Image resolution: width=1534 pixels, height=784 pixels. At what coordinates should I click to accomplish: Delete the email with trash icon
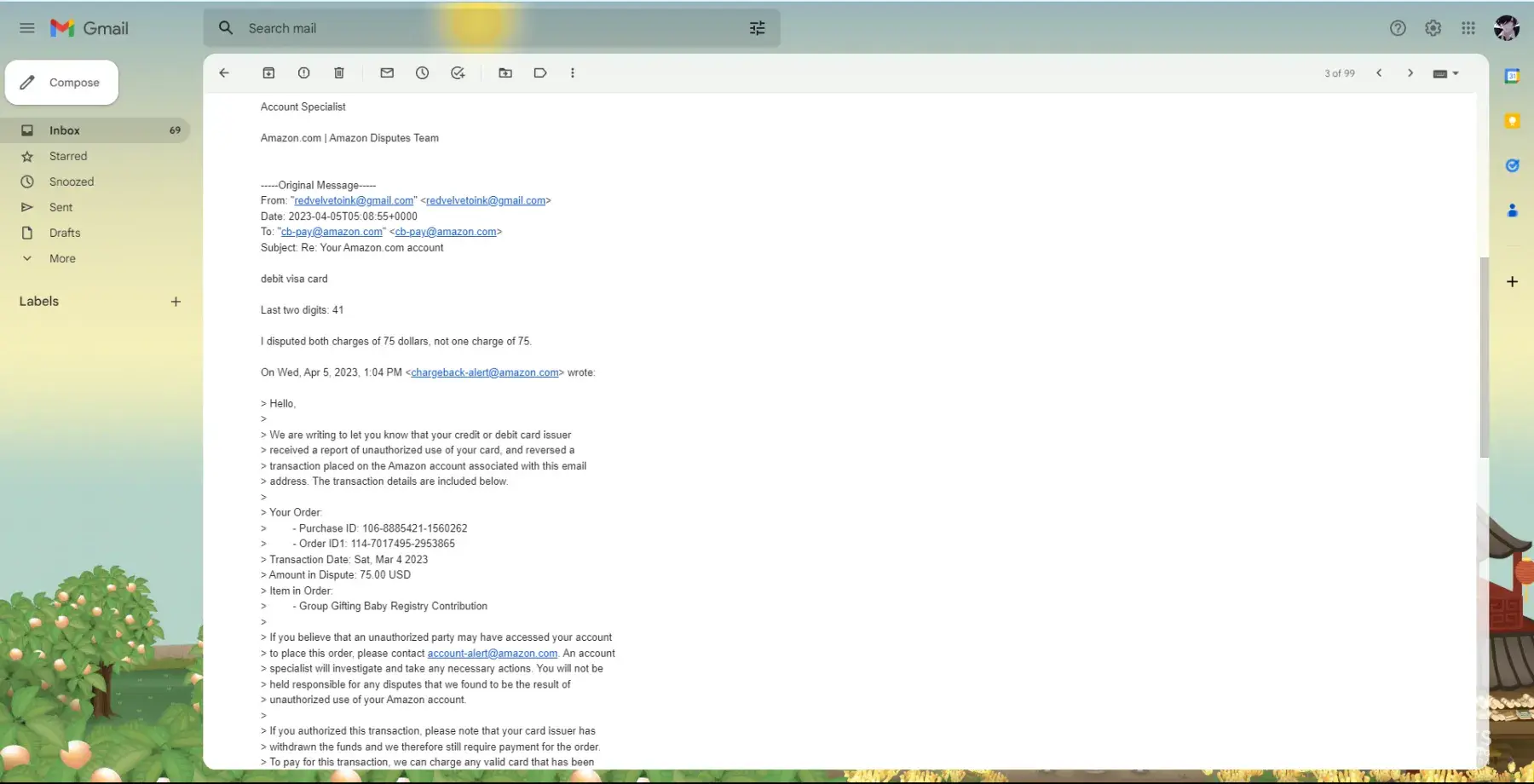coord(339,73)
